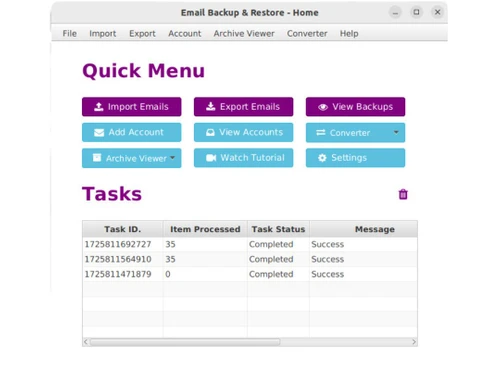500x375 pixels.
Task: Expand the Converter button dropdown arrow
Action: coord(396,132)
